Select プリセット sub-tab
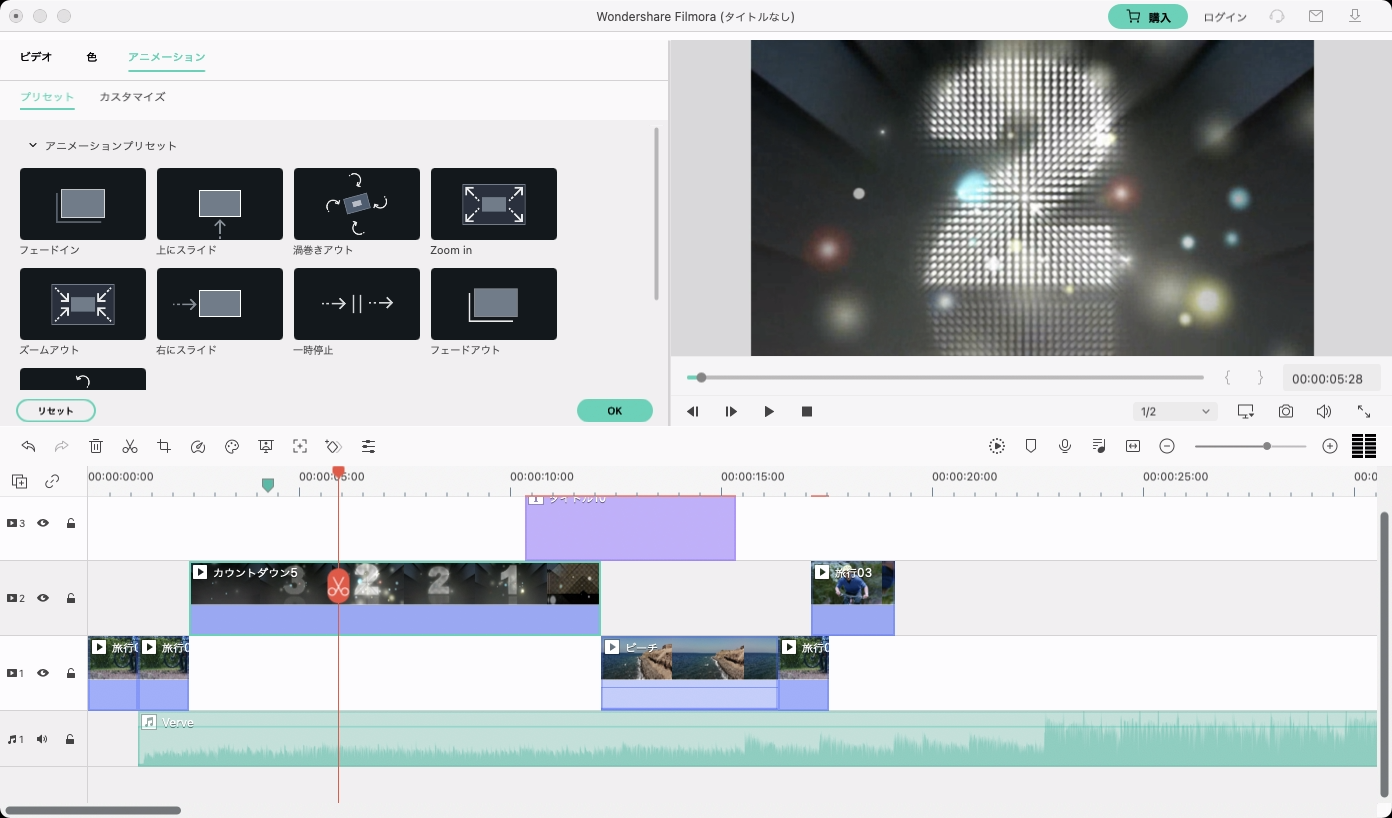The height and width of the screenshot is (818, 1392). coord(47,97)
